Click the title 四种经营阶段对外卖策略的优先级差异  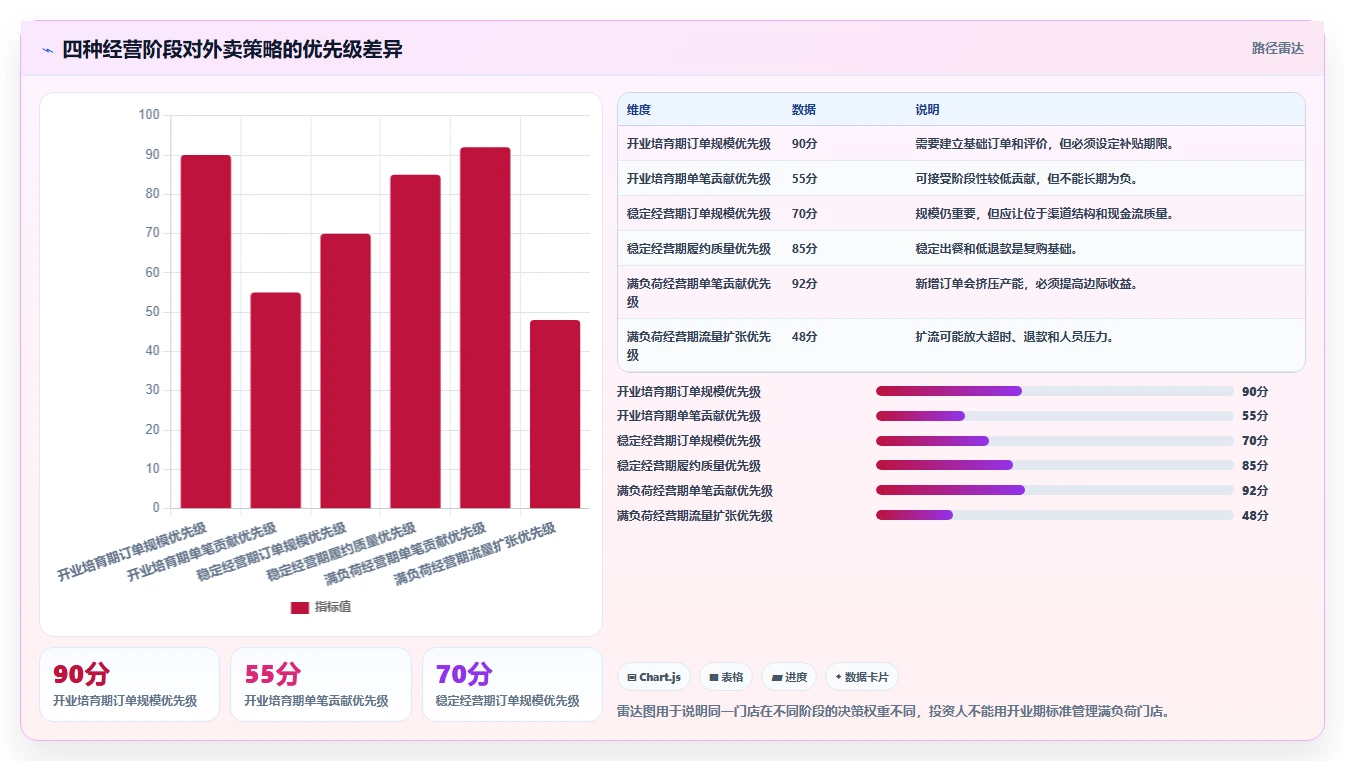point(232,49)
